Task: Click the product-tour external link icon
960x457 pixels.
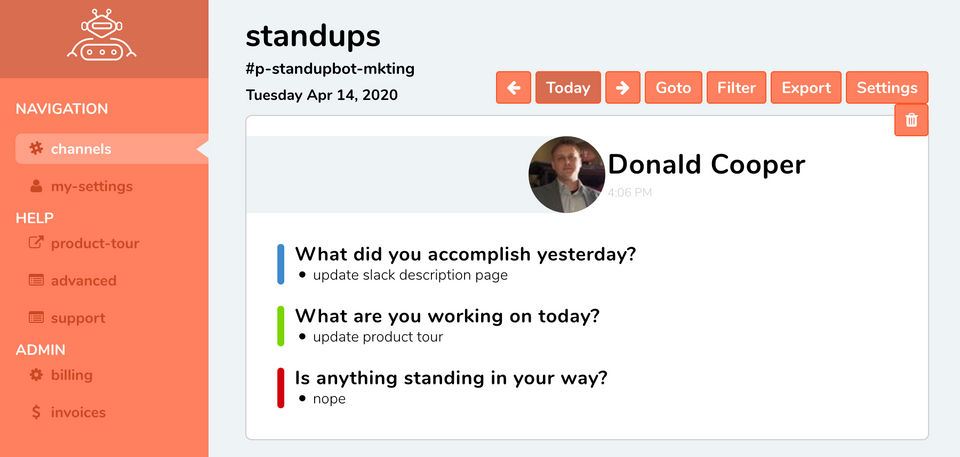Action: (36, 243)
